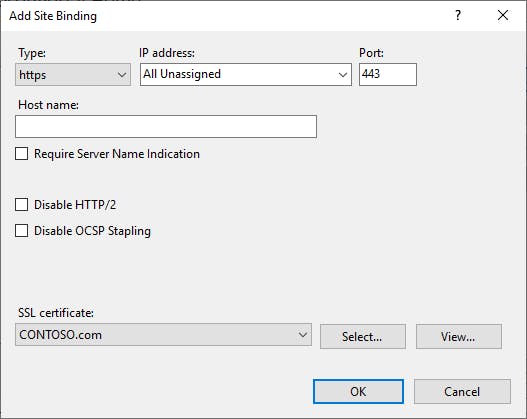Click the Host name: label
Image resolution: width=527 pixels, height=419 pixels.
[48, 105]
